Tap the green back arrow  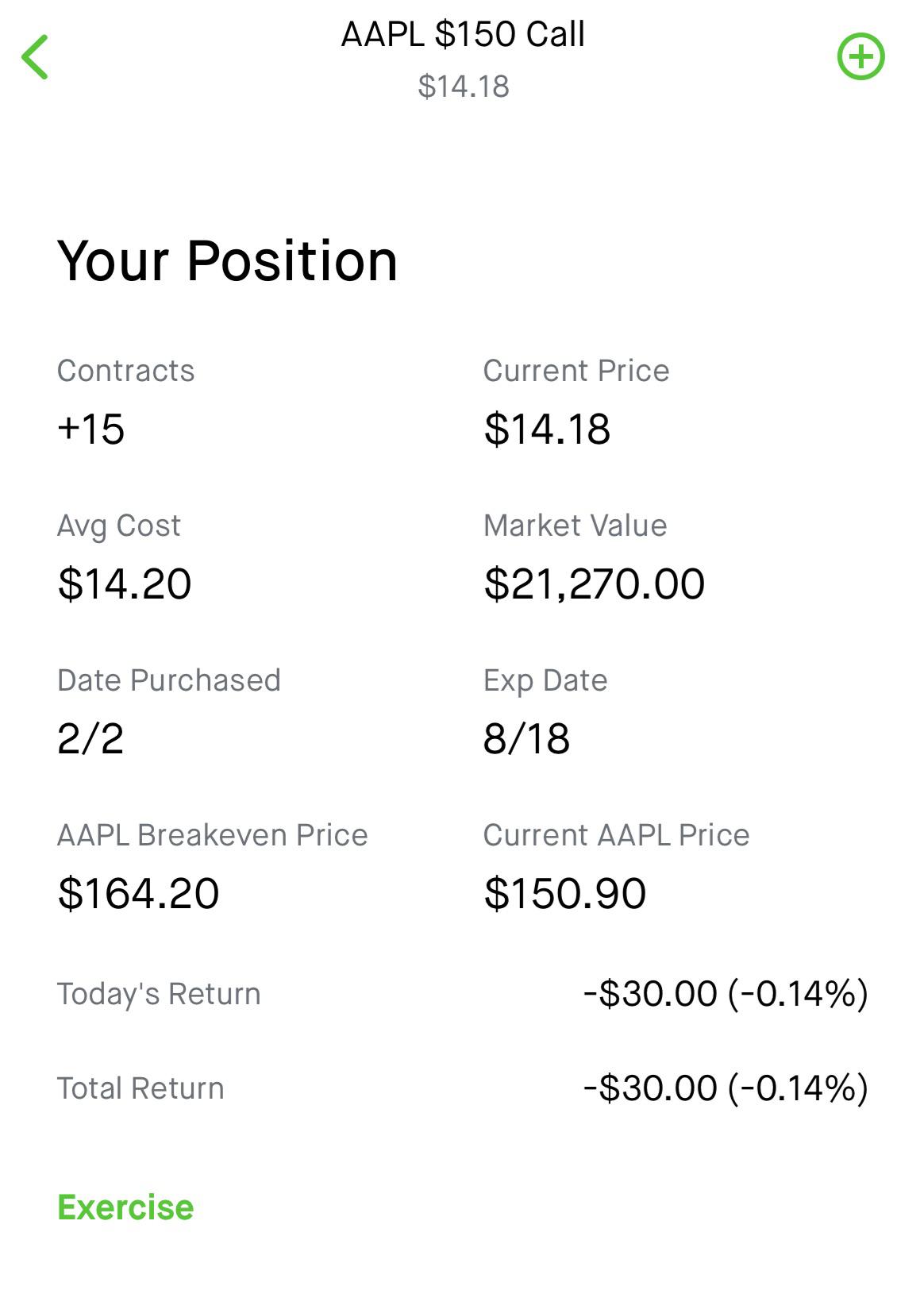(x=36, y=57)
